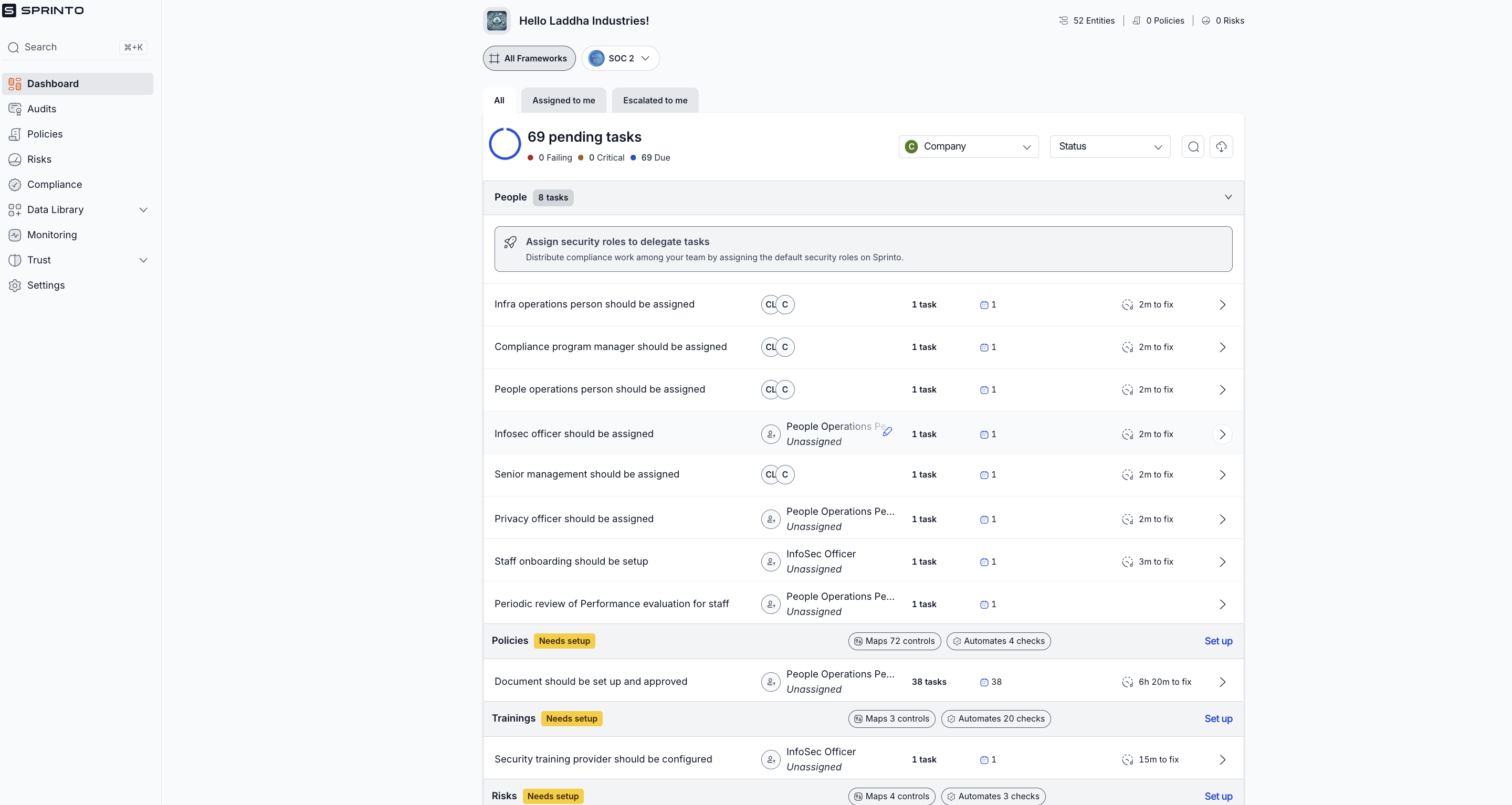The height and width of the screenshot is (805, 1512).
Task: Select the All Frameworks button
Action: pos(528,59)
